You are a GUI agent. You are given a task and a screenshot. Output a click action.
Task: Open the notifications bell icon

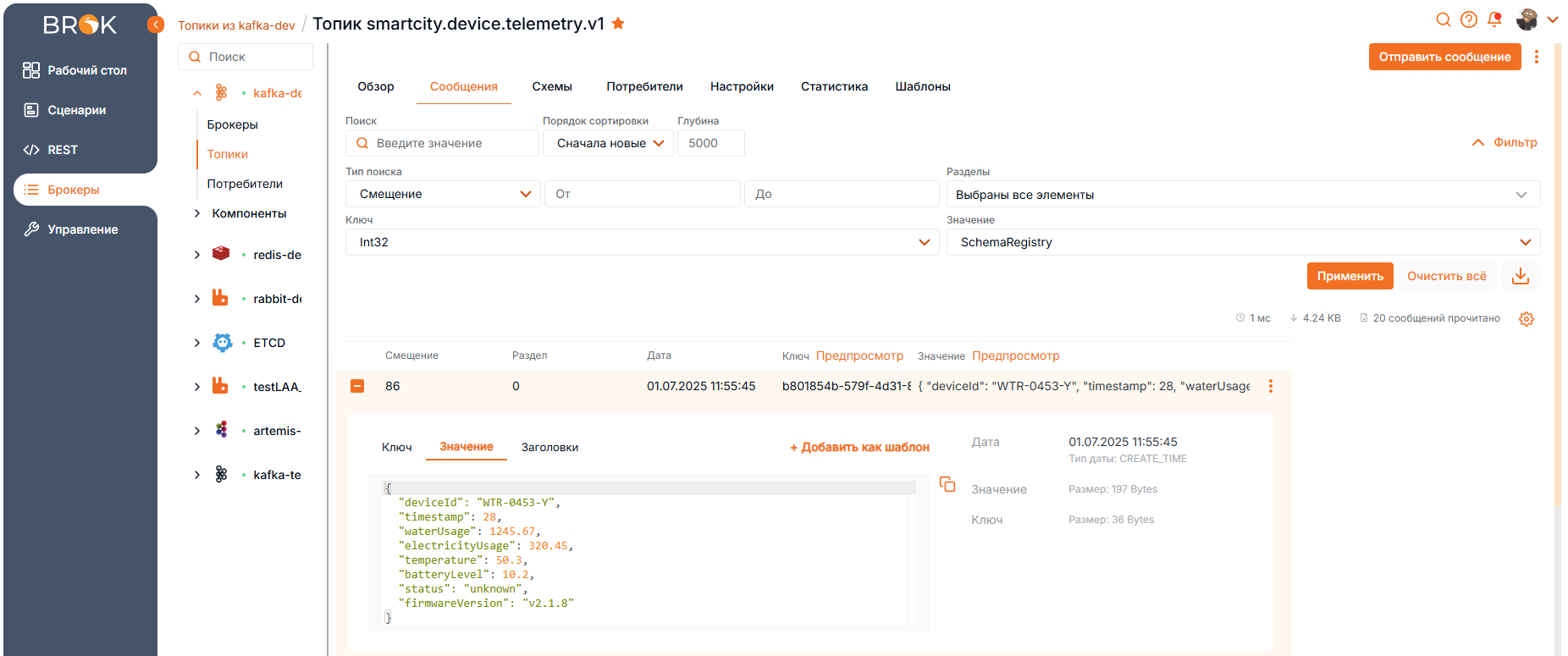pyautogui.click(x=1494, y=19)
